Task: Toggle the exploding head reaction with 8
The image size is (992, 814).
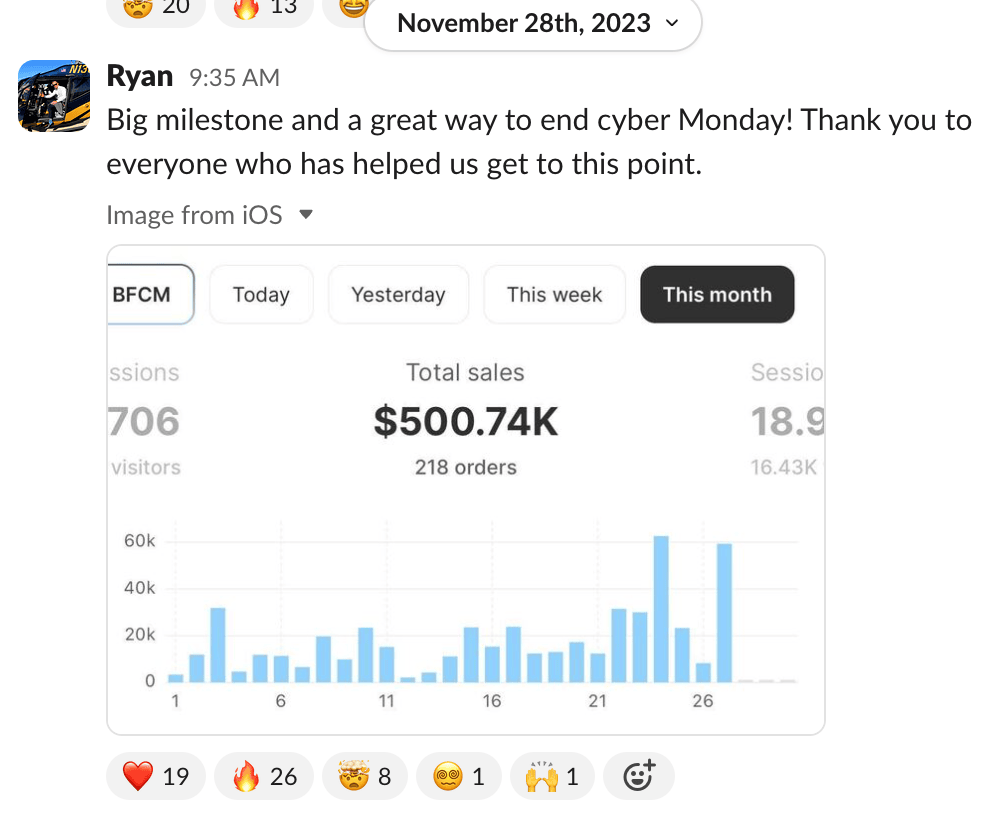Action: 364,776
